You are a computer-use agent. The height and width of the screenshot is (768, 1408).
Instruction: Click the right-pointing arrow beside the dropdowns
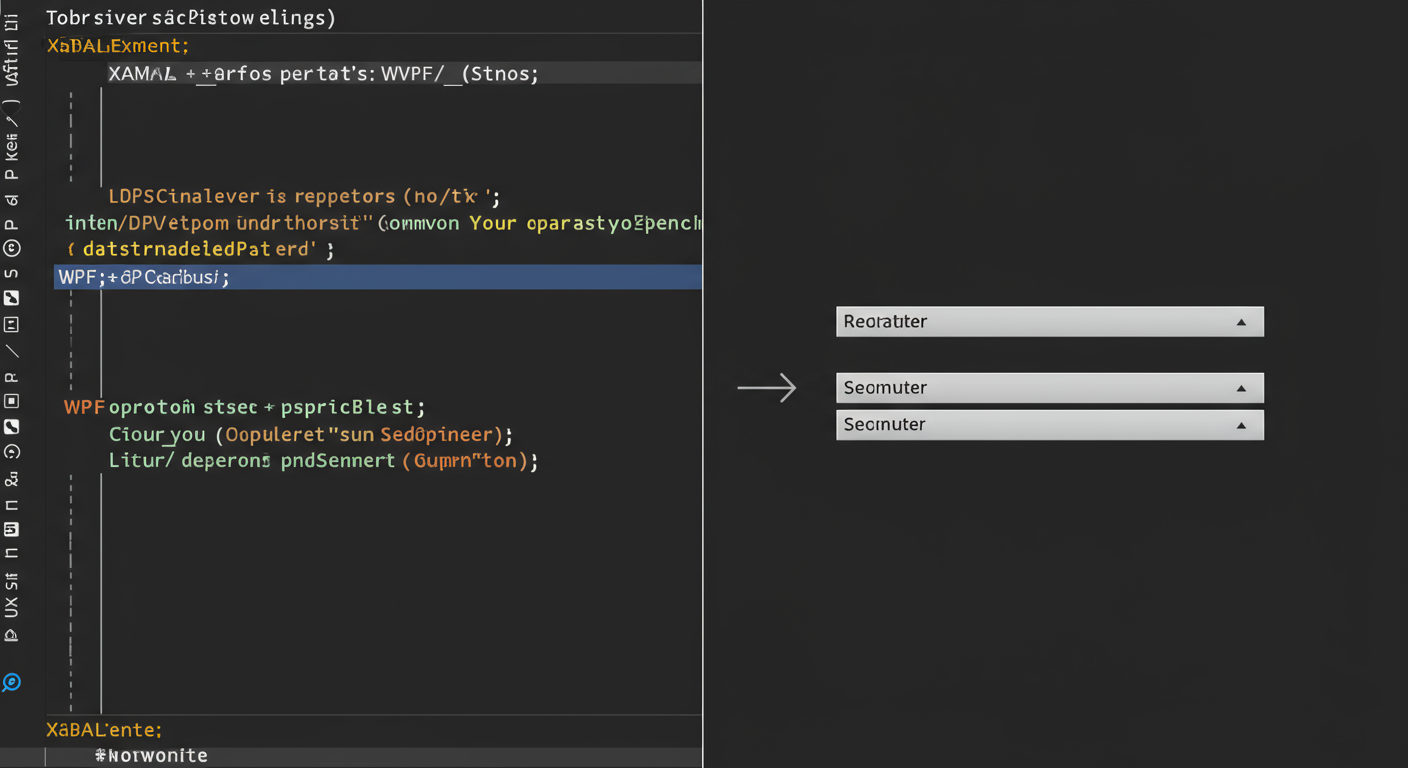[766, 387]
